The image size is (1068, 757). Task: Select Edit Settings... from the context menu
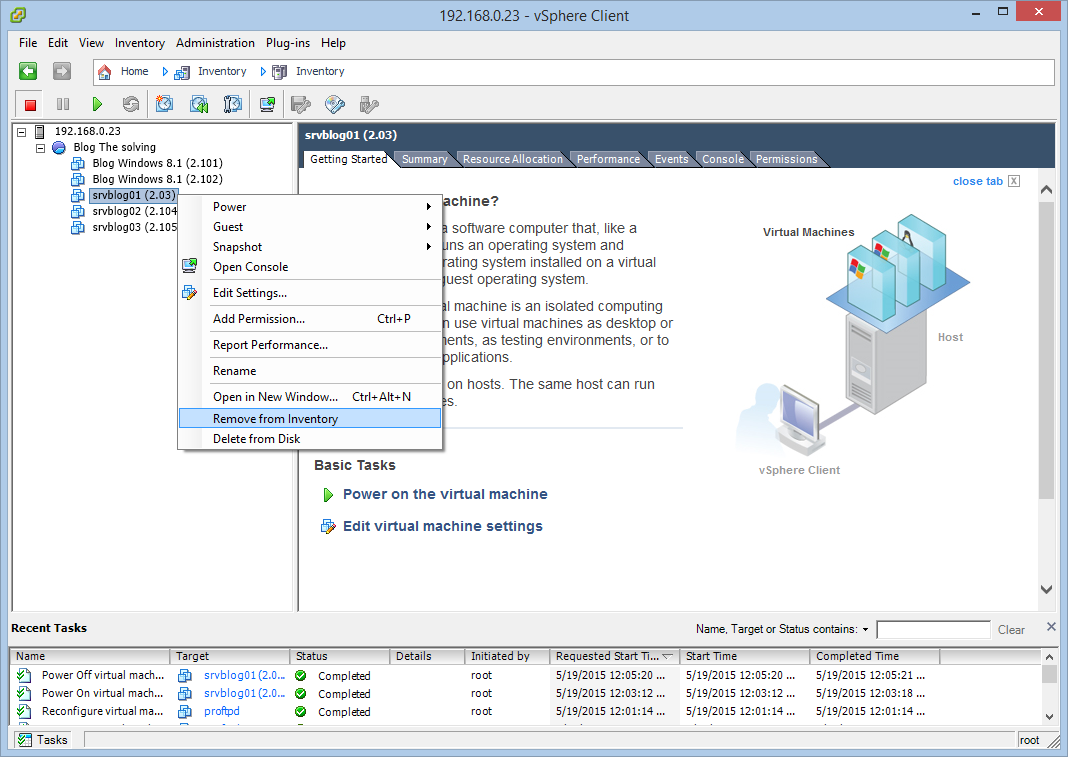pos(310,293)
